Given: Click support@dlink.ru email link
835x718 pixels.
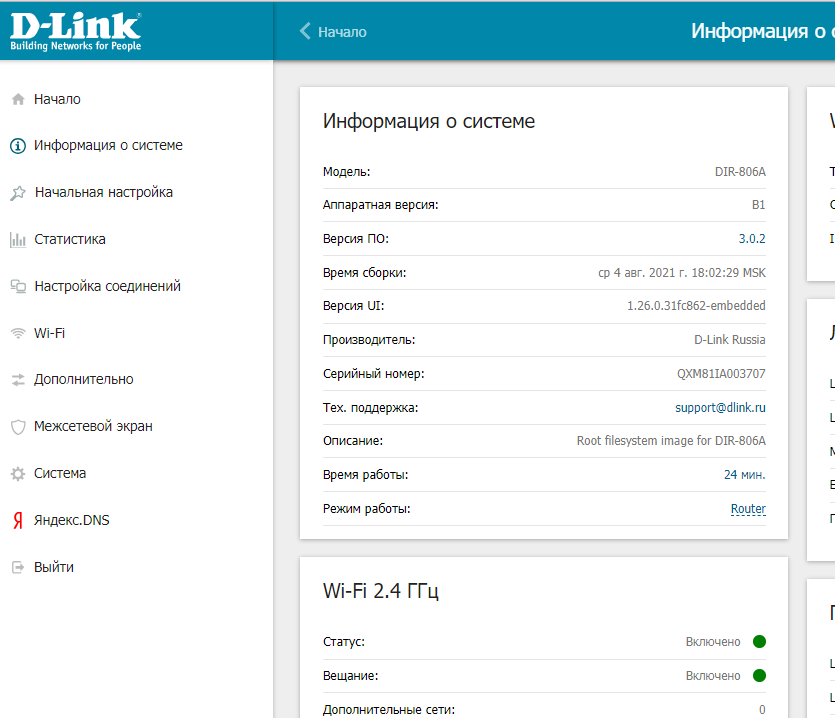Looking at the screenshot, I should [721, 407].
